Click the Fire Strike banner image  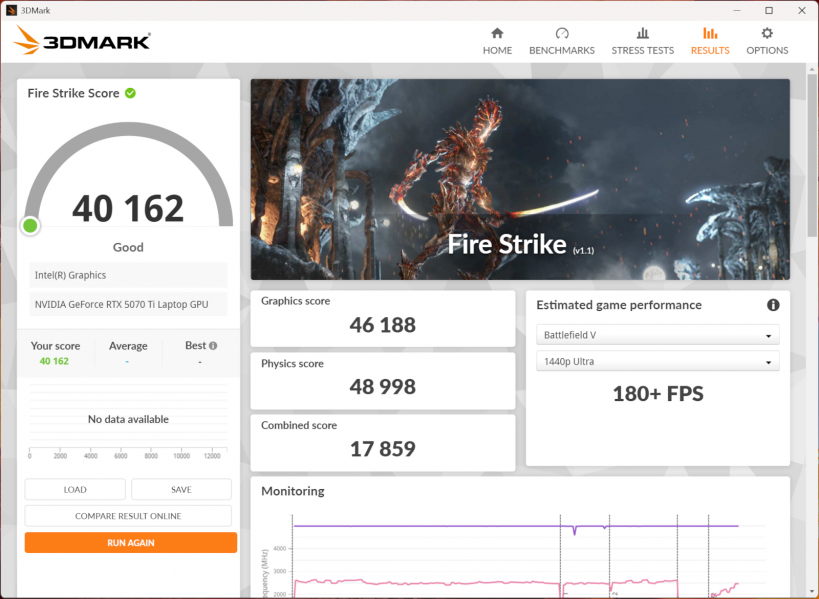click(x=519, y=179)
